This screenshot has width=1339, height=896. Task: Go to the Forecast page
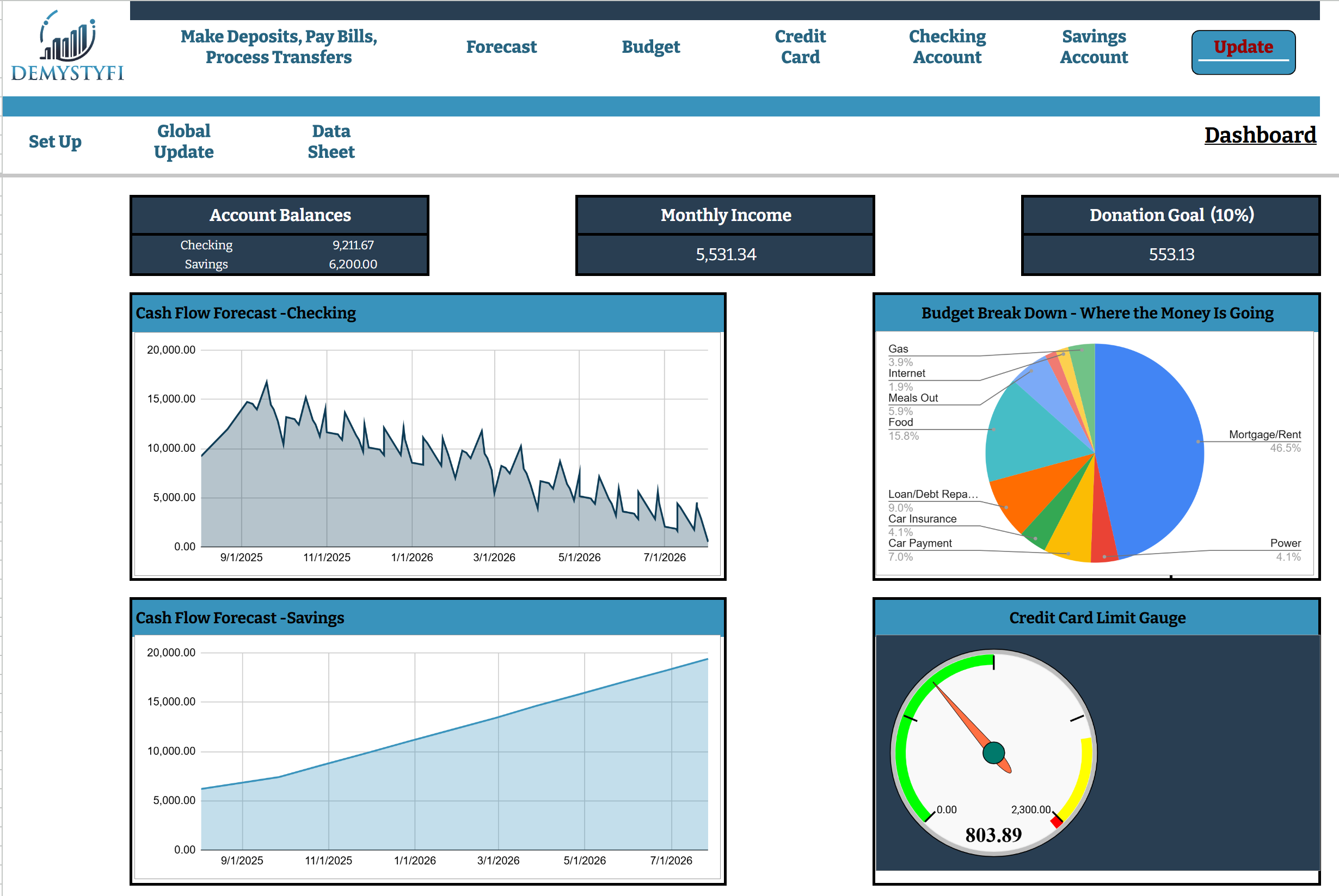[x=501, y=46]
